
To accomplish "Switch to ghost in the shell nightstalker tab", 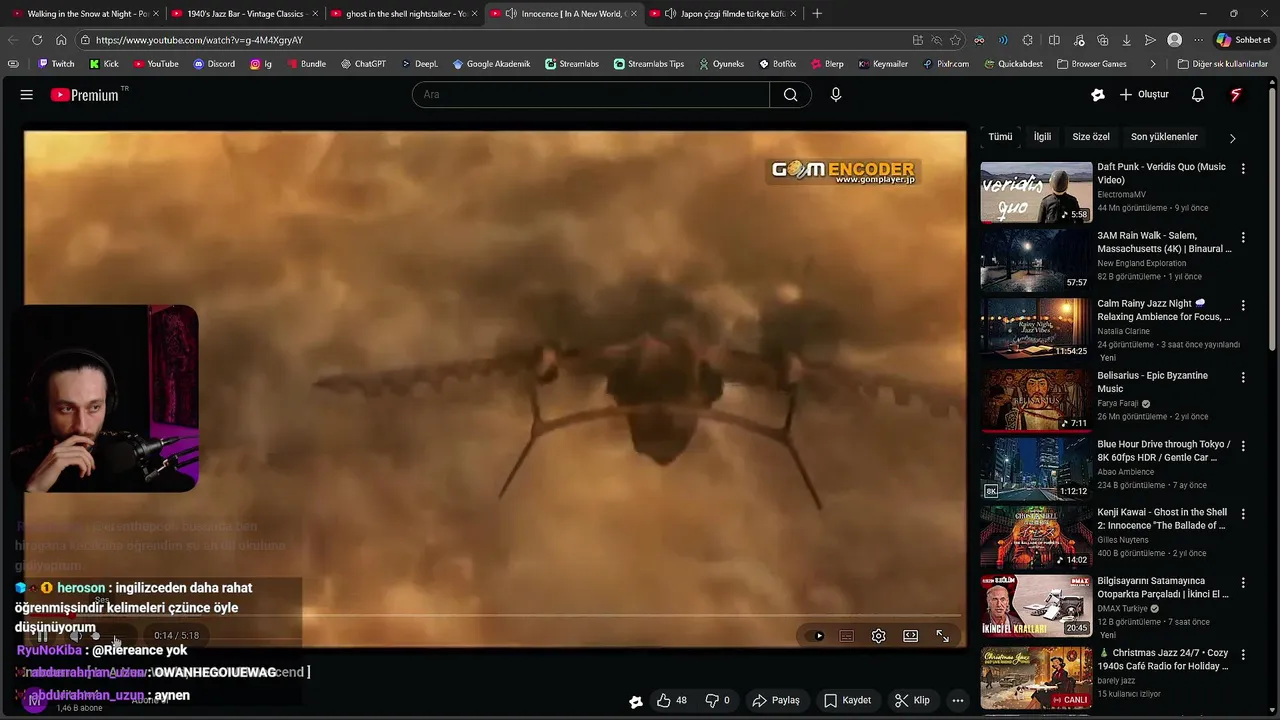I will point(404,14).
